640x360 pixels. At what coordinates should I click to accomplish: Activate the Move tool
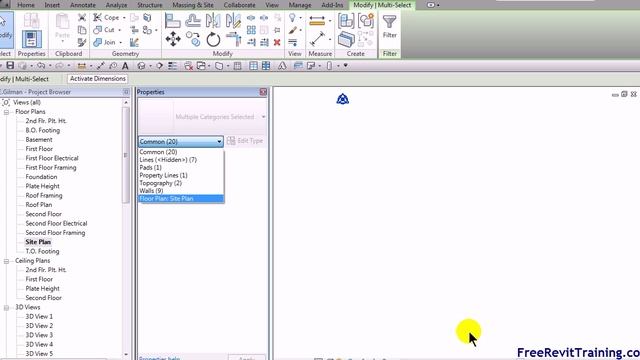tap(173, 40)
